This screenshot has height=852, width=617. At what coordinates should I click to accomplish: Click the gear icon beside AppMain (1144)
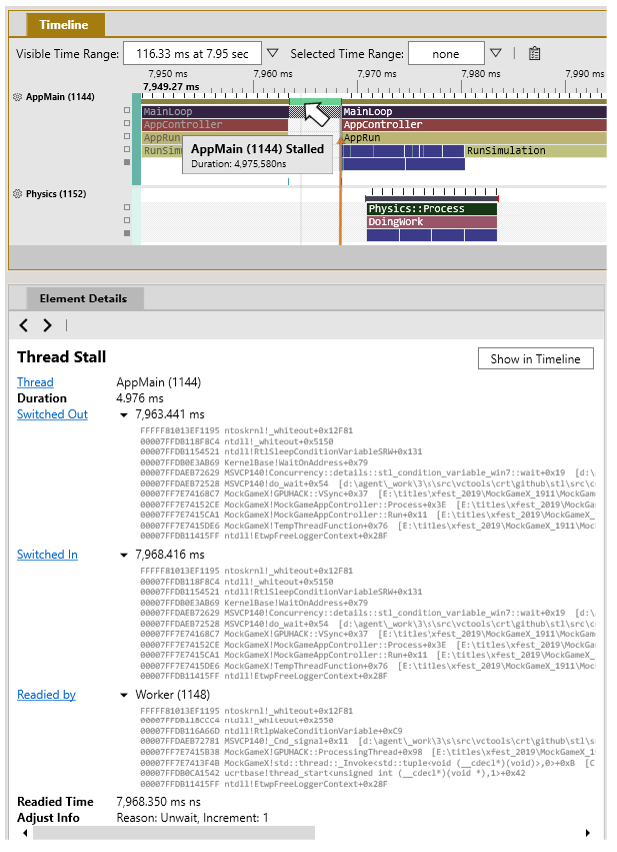[x=17, y=97]
